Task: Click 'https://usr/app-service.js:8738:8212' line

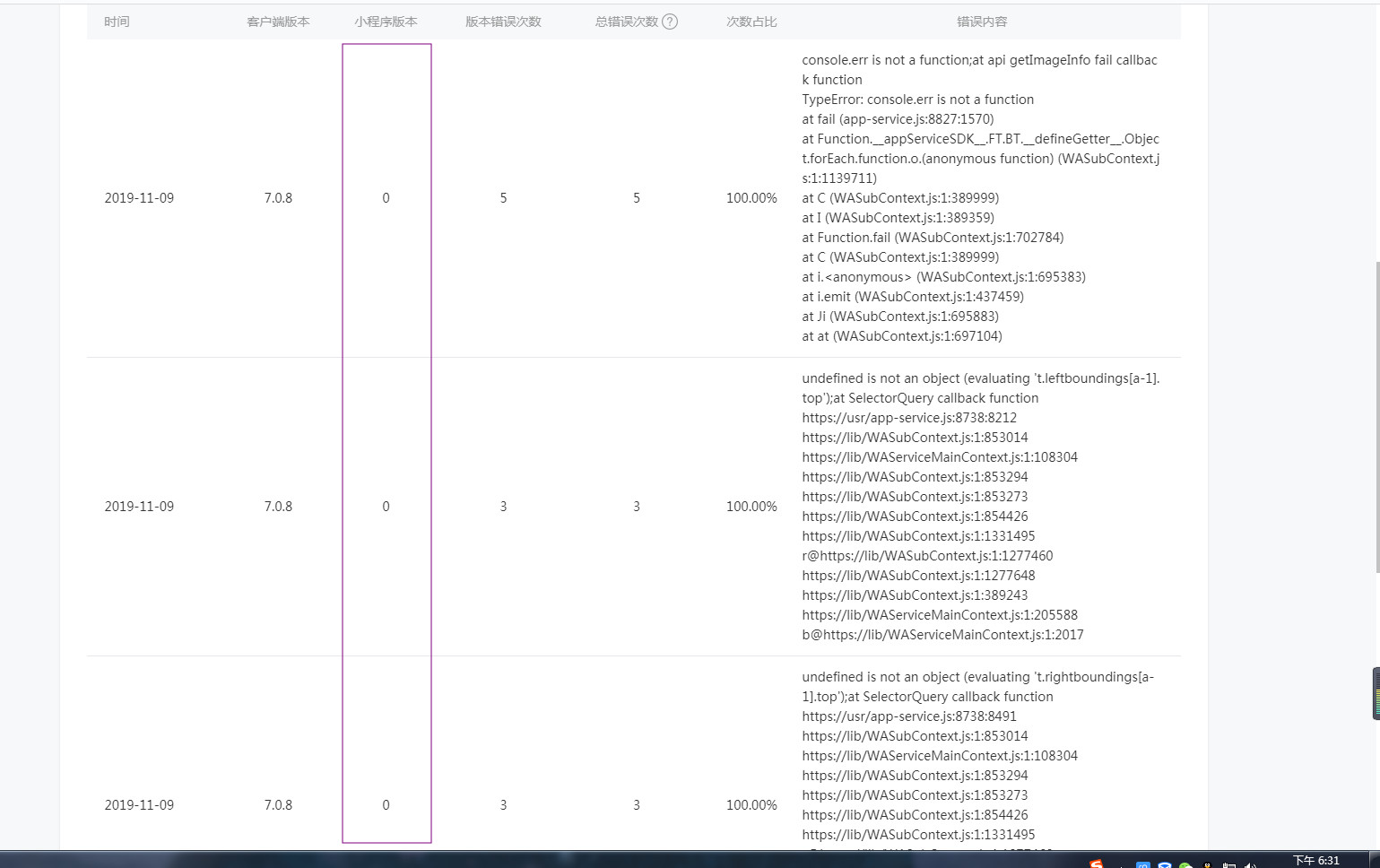Action: coord(909,418)
